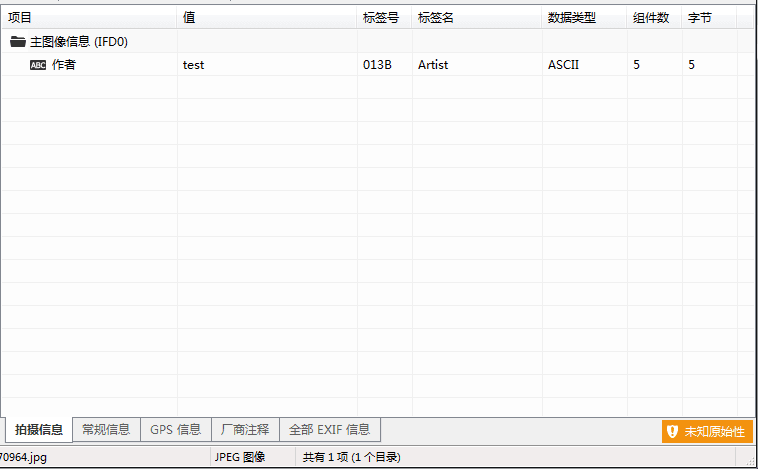Viewport: 758px width, 469px height.
Task: Click the ABC icon beside 作者
Action: [x=38, y=65]
